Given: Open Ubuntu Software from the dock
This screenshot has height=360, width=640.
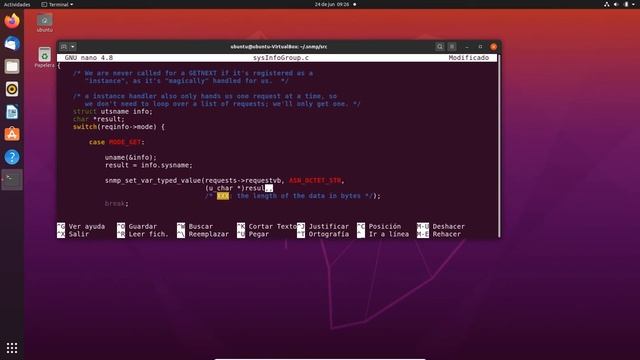Looking at the screenshot, I should point(12,134).
